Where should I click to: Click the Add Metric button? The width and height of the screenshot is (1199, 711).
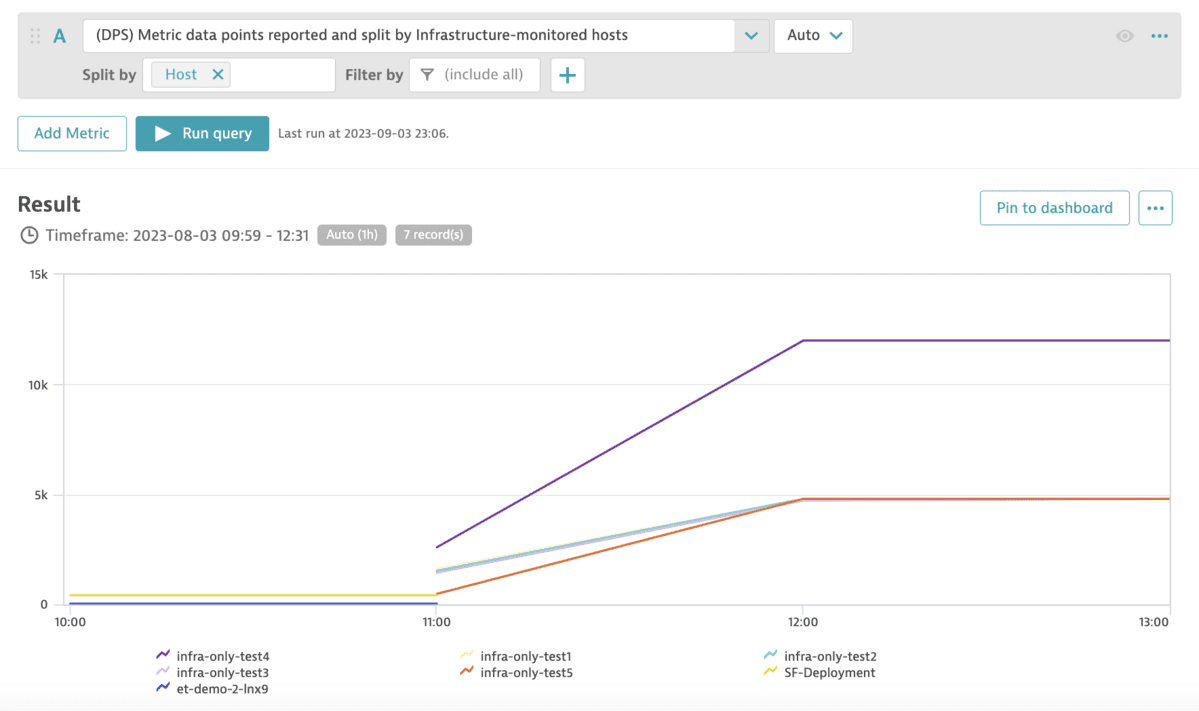pos(71,132)
